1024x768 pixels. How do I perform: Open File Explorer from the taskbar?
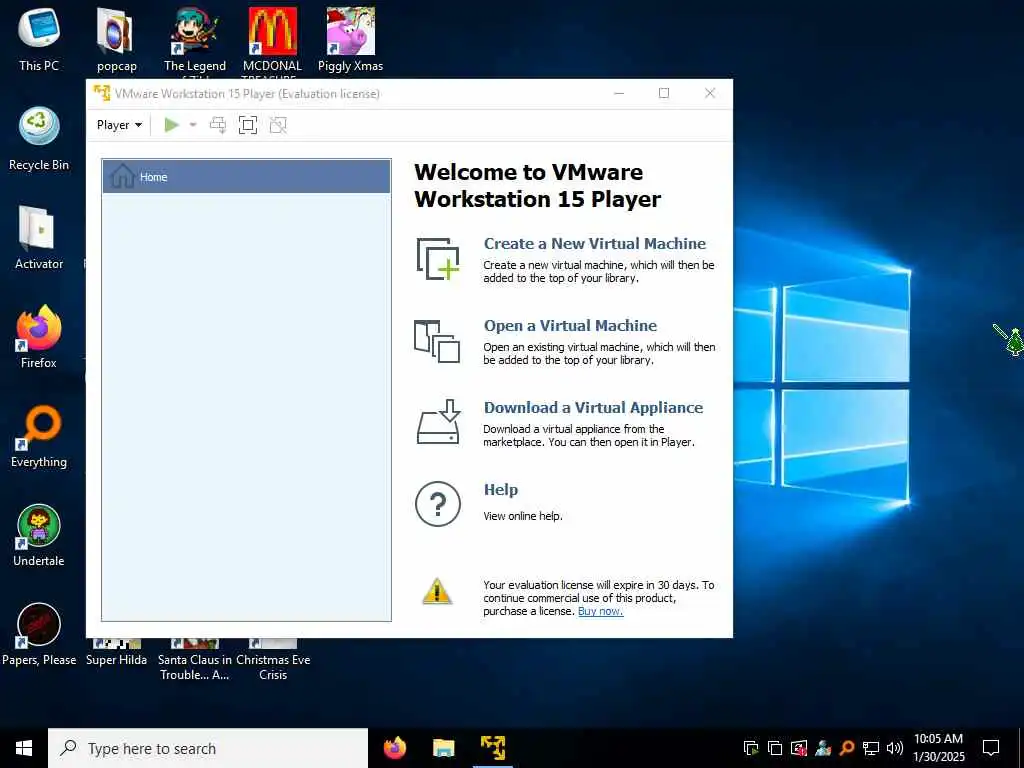(443, 748)
